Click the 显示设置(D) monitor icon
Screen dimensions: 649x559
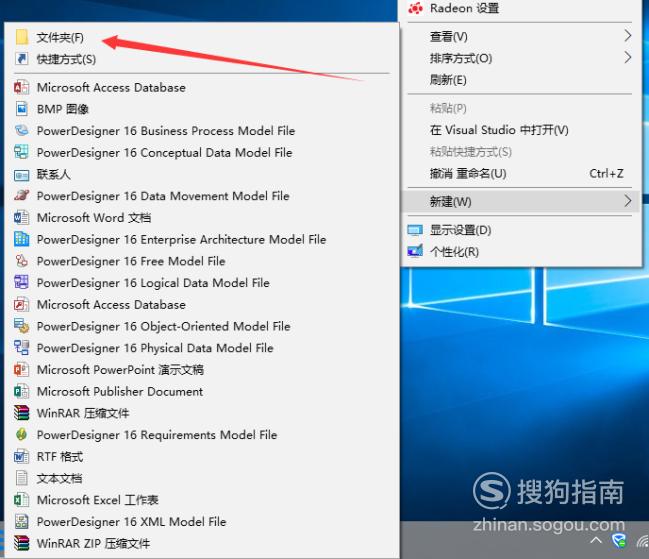pos(415,230)
